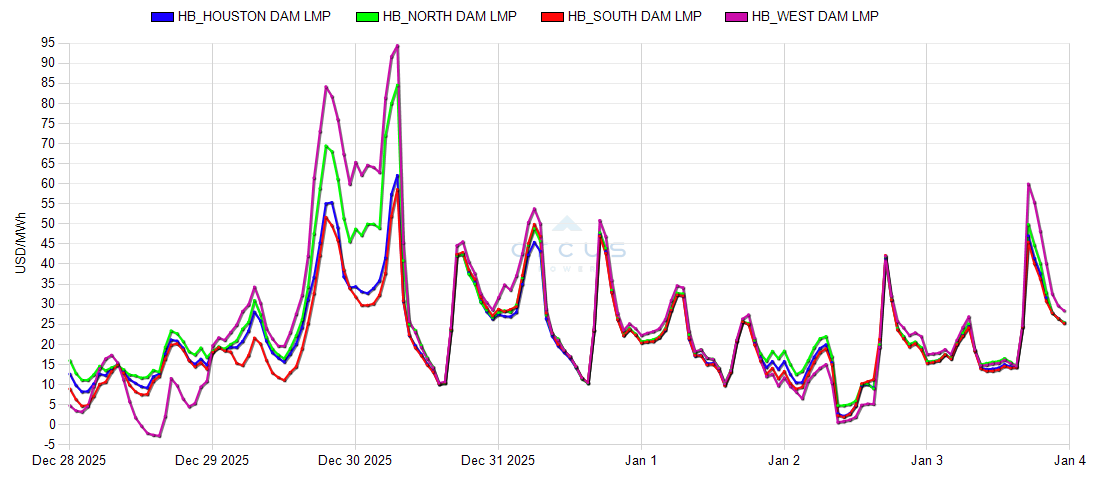Select the Jan 1 x-axis label
This screenshot has height=500, width=1100.
click(x=641, y=461)
